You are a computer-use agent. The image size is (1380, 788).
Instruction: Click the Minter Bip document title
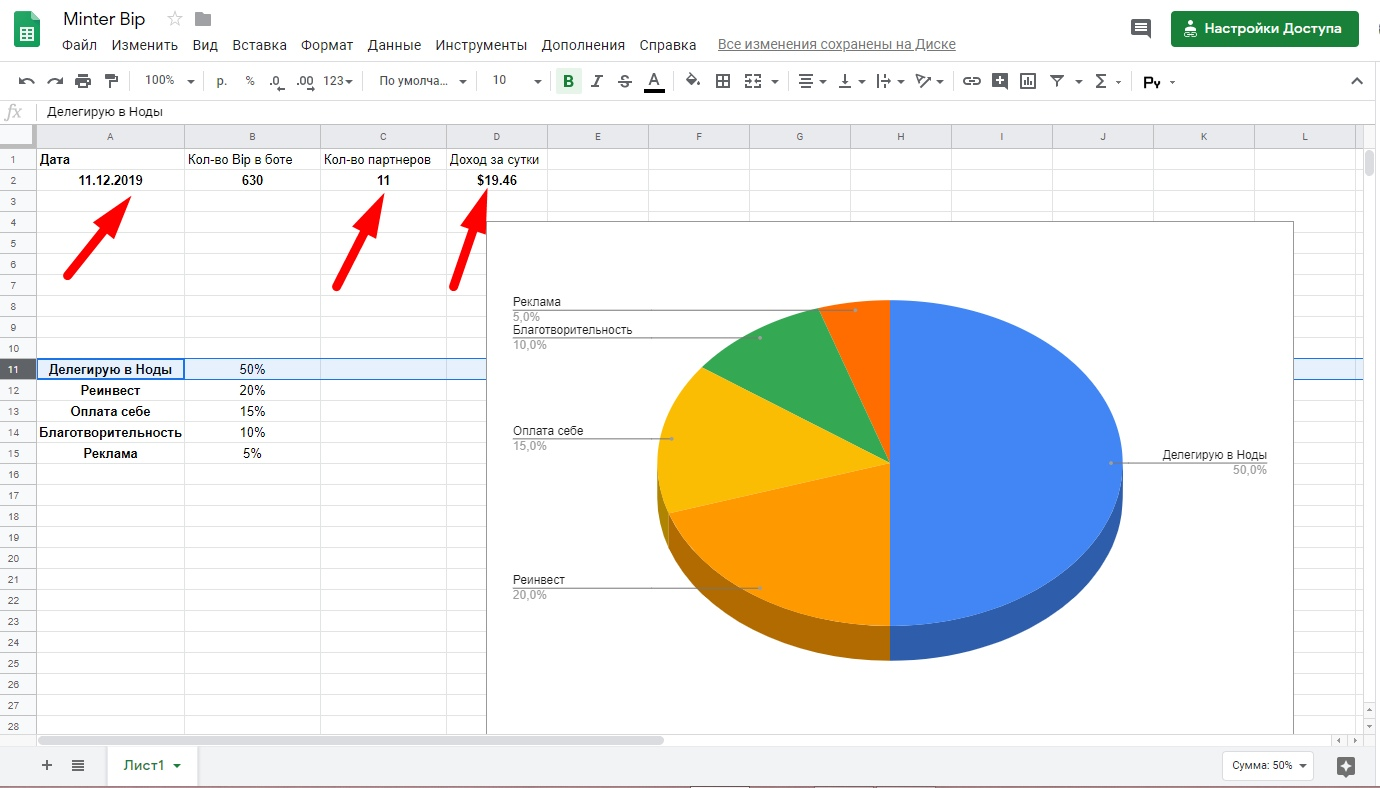click(x=104, y=19)
